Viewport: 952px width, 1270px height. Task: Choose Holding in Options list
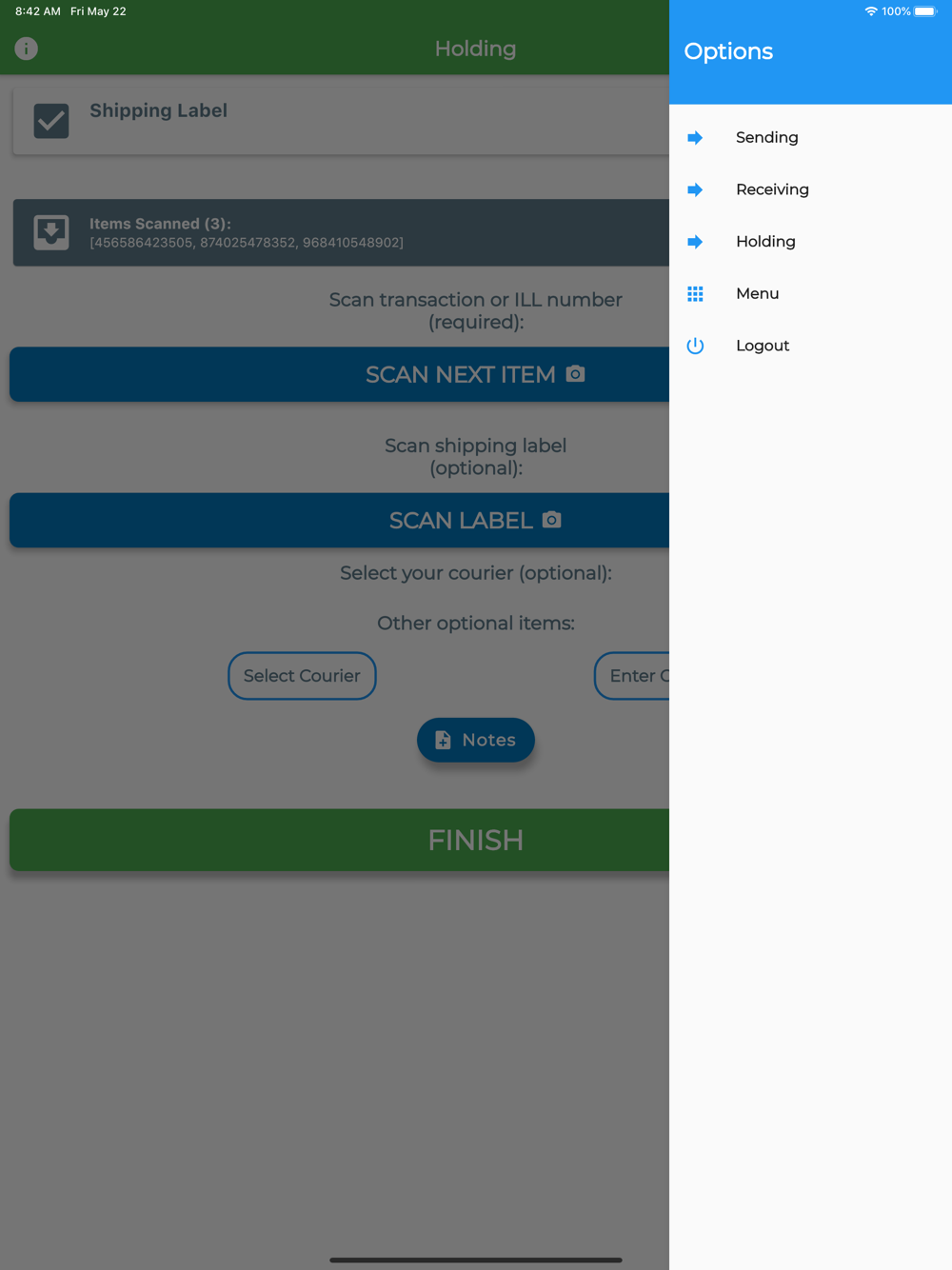[810, 242]
